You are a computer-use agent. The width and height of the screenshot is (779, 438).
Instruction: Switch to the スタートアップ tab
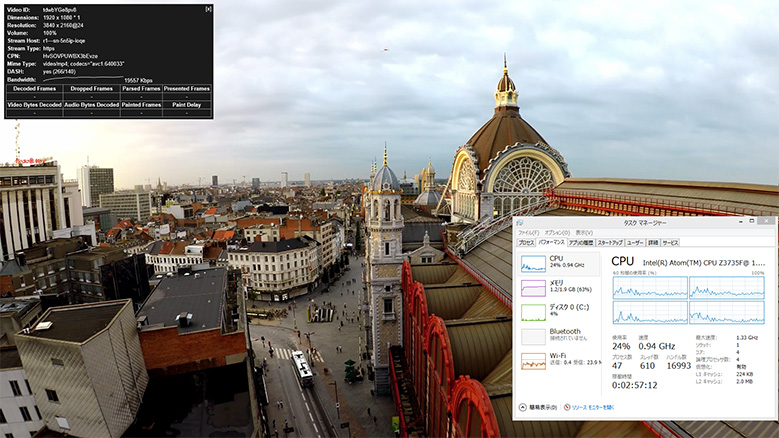point(610,243)
